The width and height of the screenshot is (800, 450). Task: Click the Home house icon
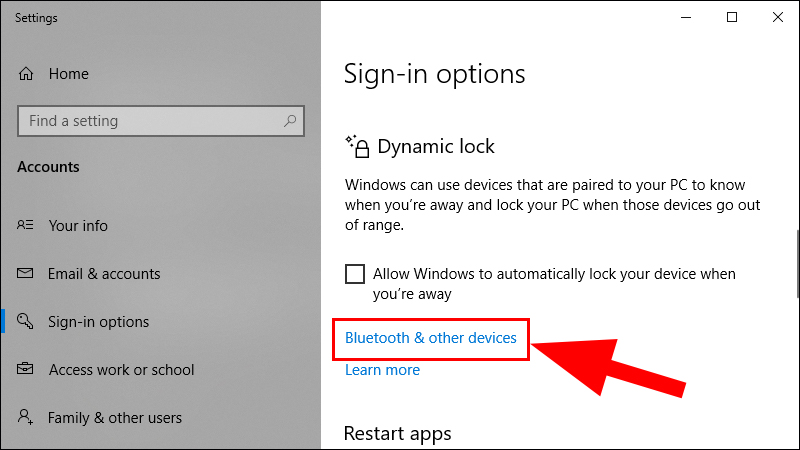coord(26,74)
